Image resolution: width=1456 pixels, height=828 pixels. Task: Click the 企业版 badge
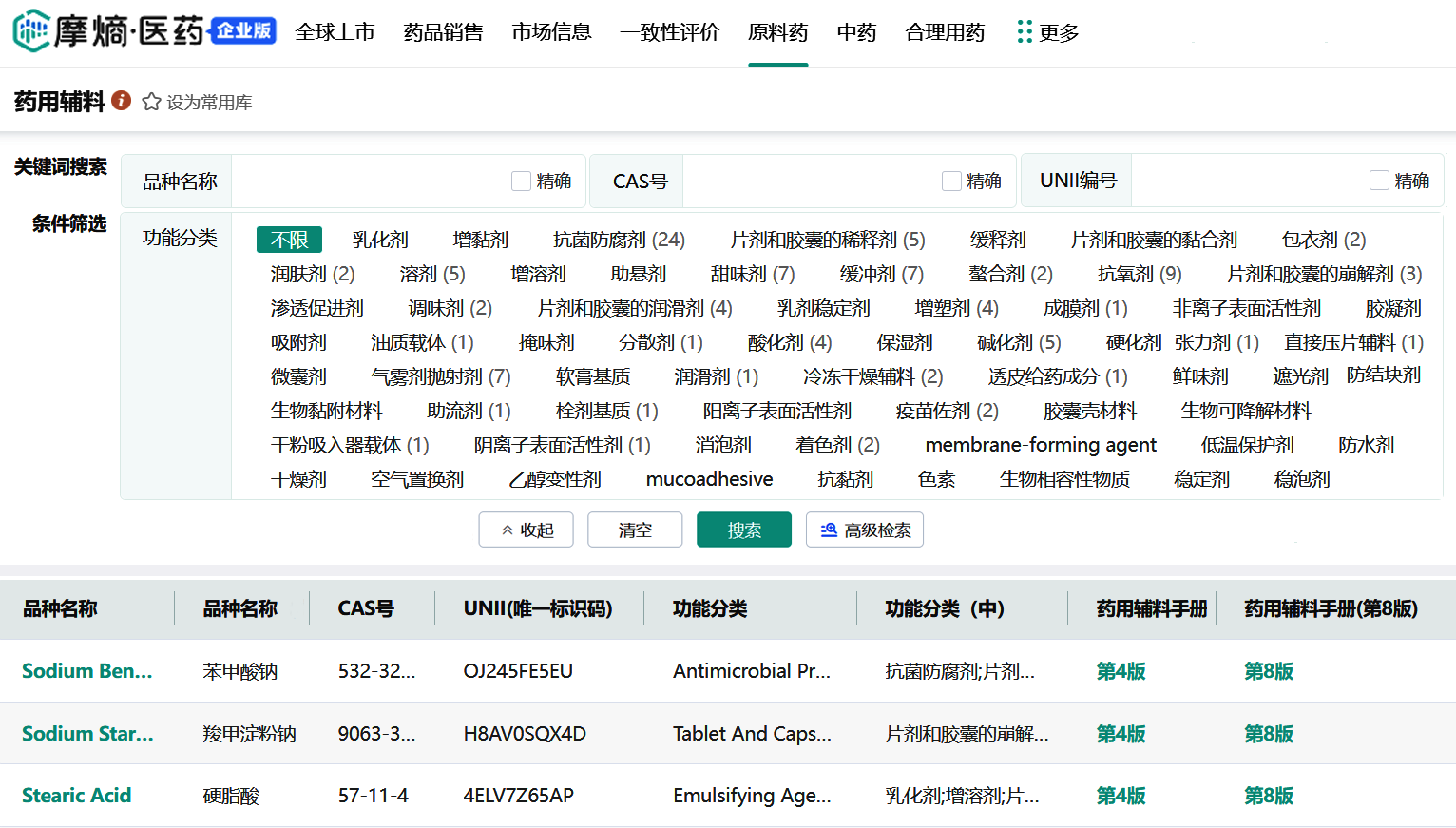coord(243,30)
